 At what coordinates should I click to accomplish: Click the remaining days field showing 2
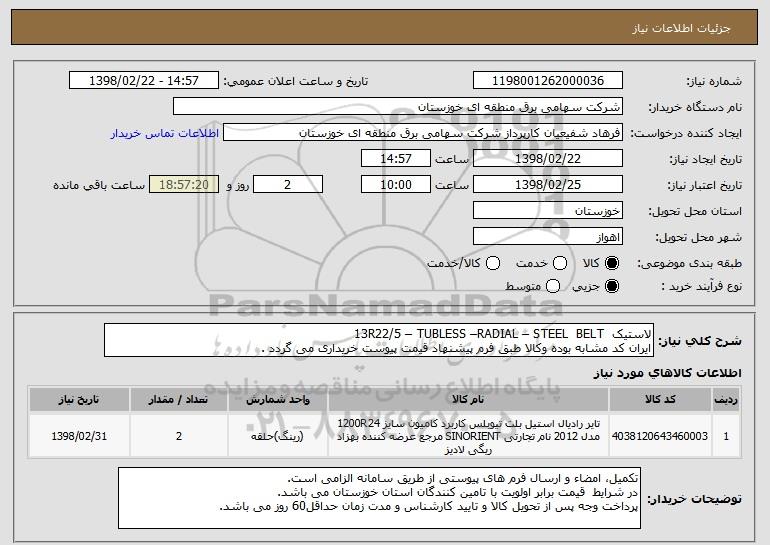[288, 185]
